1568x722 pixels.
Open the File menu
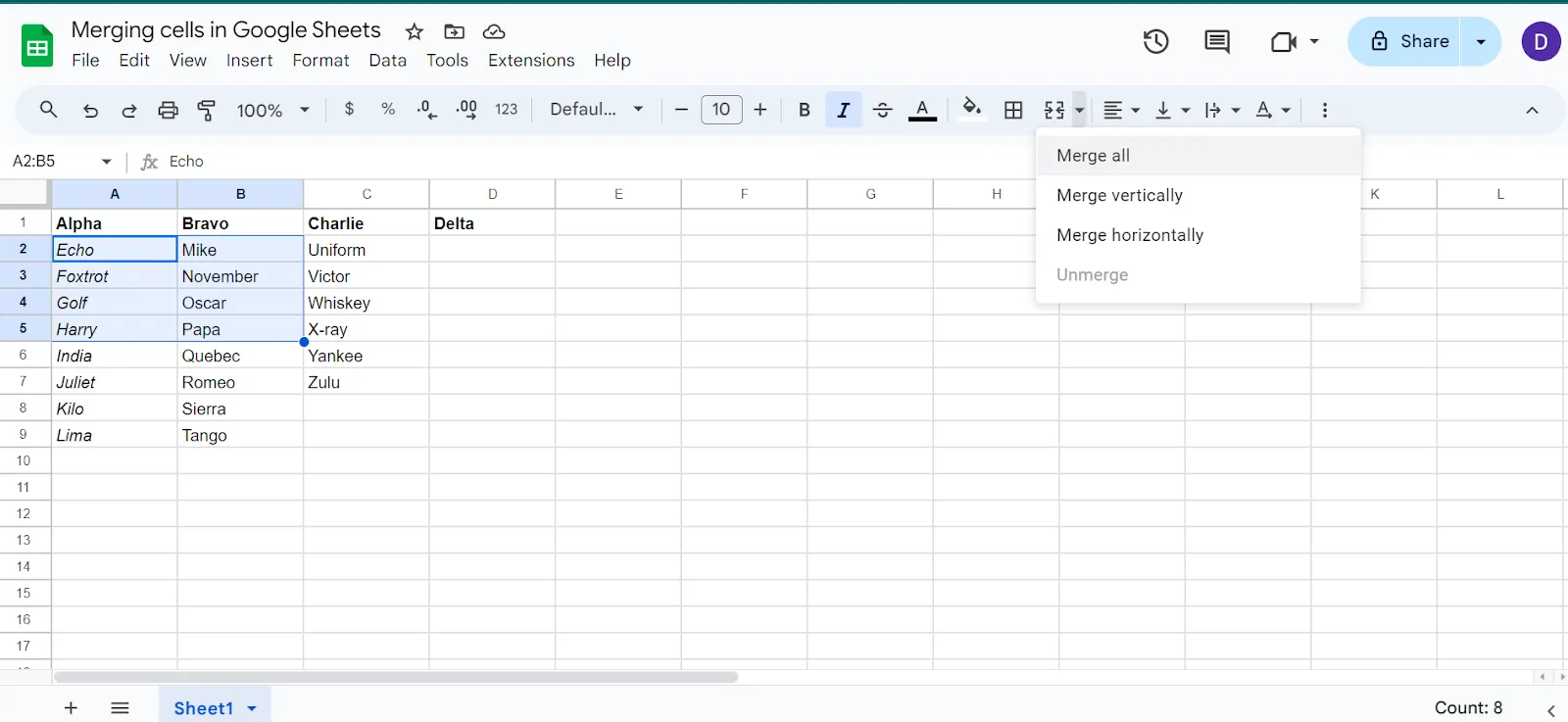pyautogui.click(x=85, y=61)
